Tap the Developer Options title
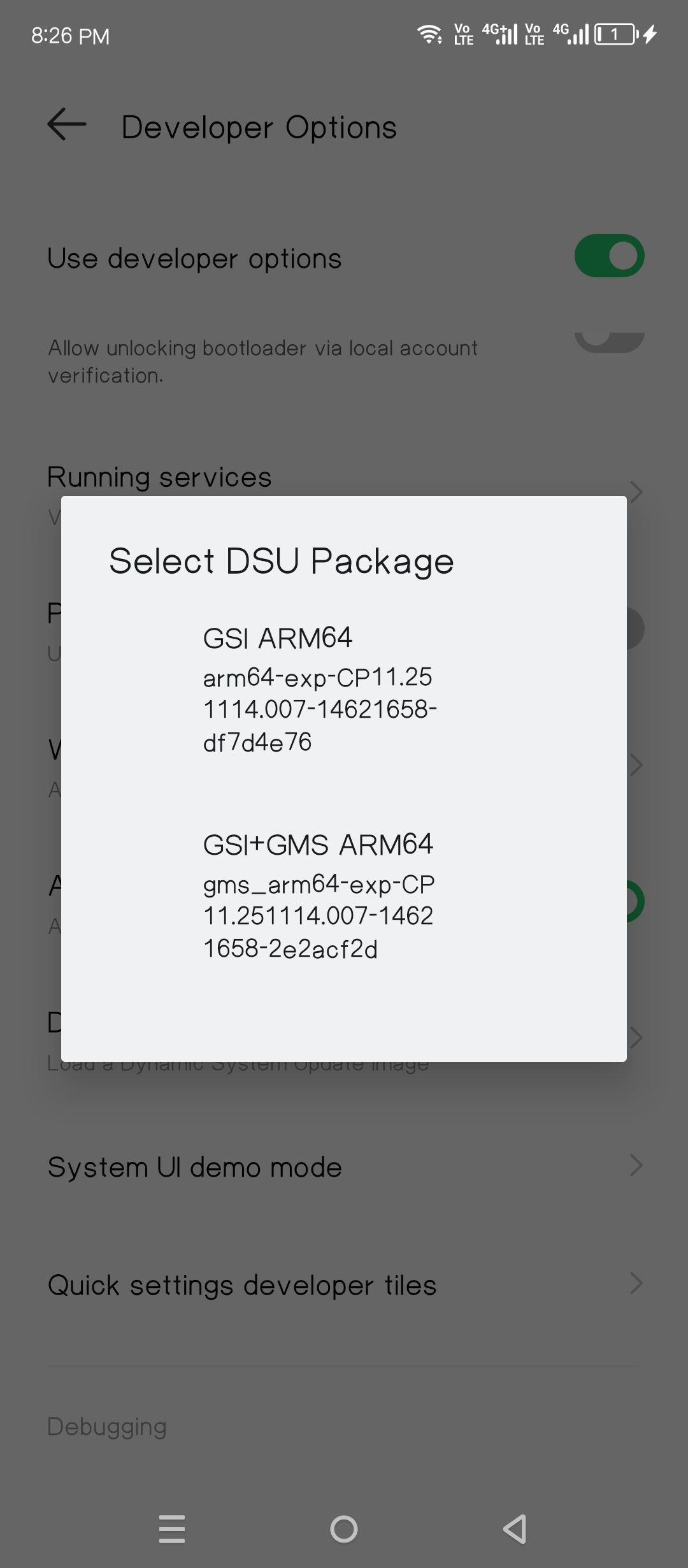Screen dimensions: 688x1568 [259, 126]
